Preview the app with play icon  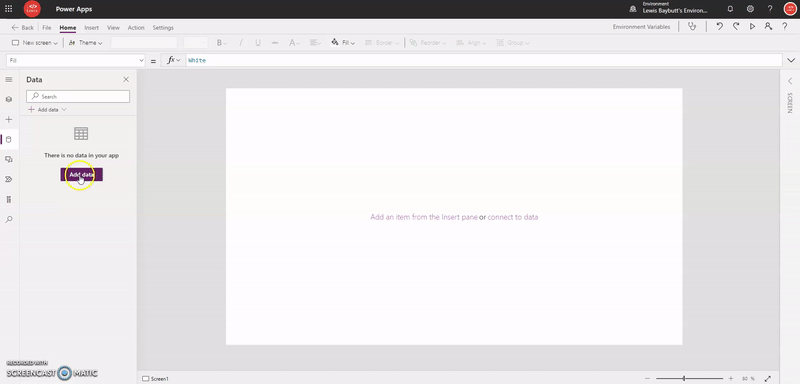click(x=752, y=27)
